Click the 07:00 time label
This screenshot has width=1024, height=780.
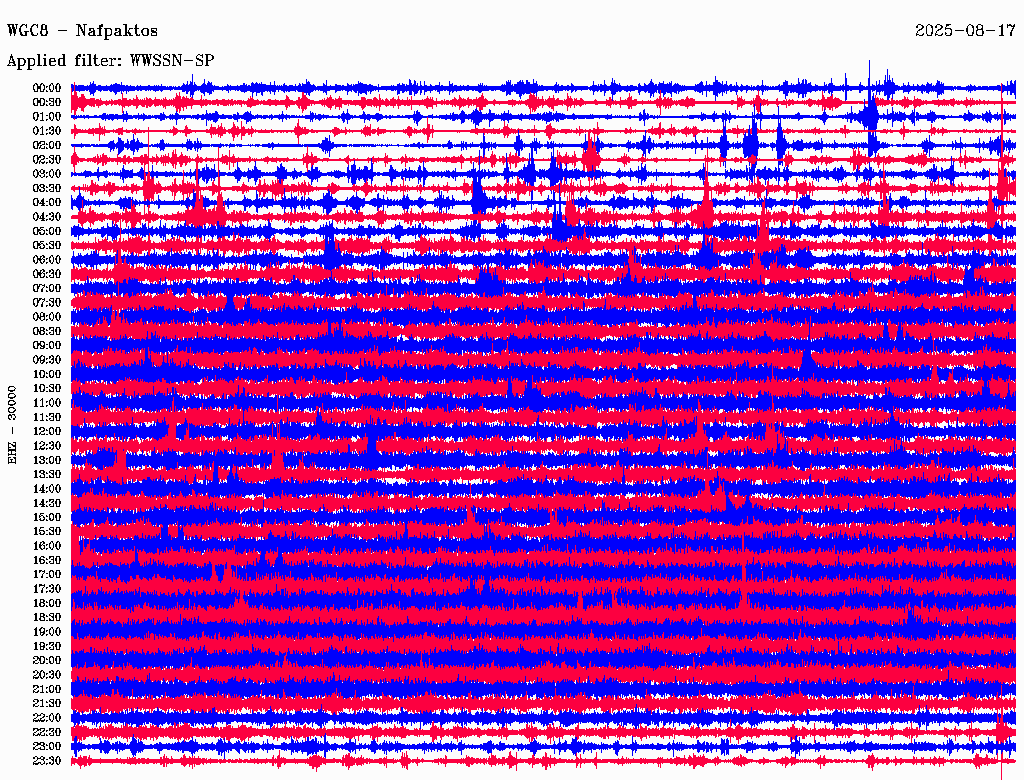(47, 288)
